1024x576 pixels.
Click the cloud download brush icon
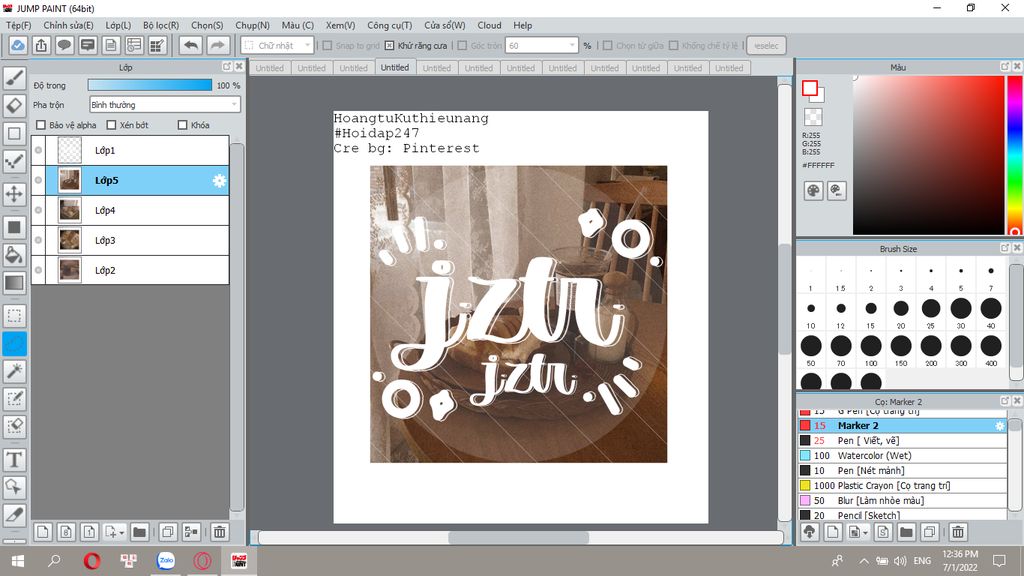point(810,532)
